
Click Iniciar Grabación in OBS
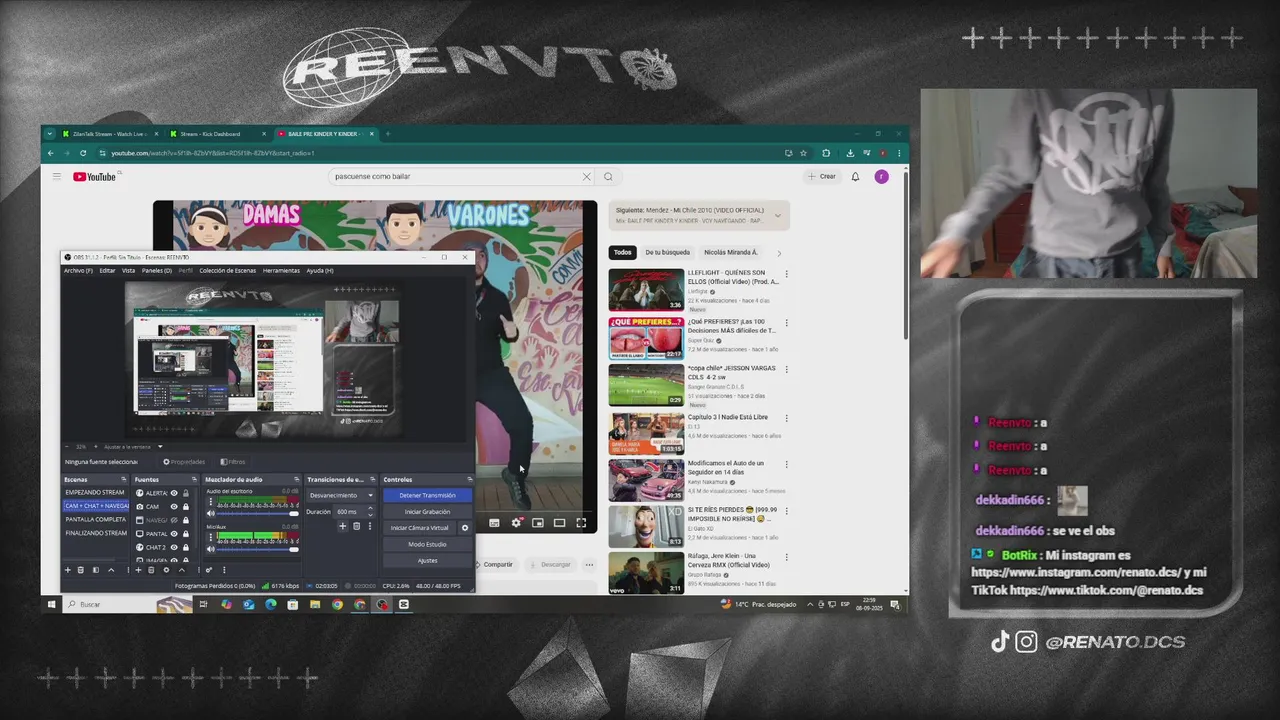click(x=427, y=512)
